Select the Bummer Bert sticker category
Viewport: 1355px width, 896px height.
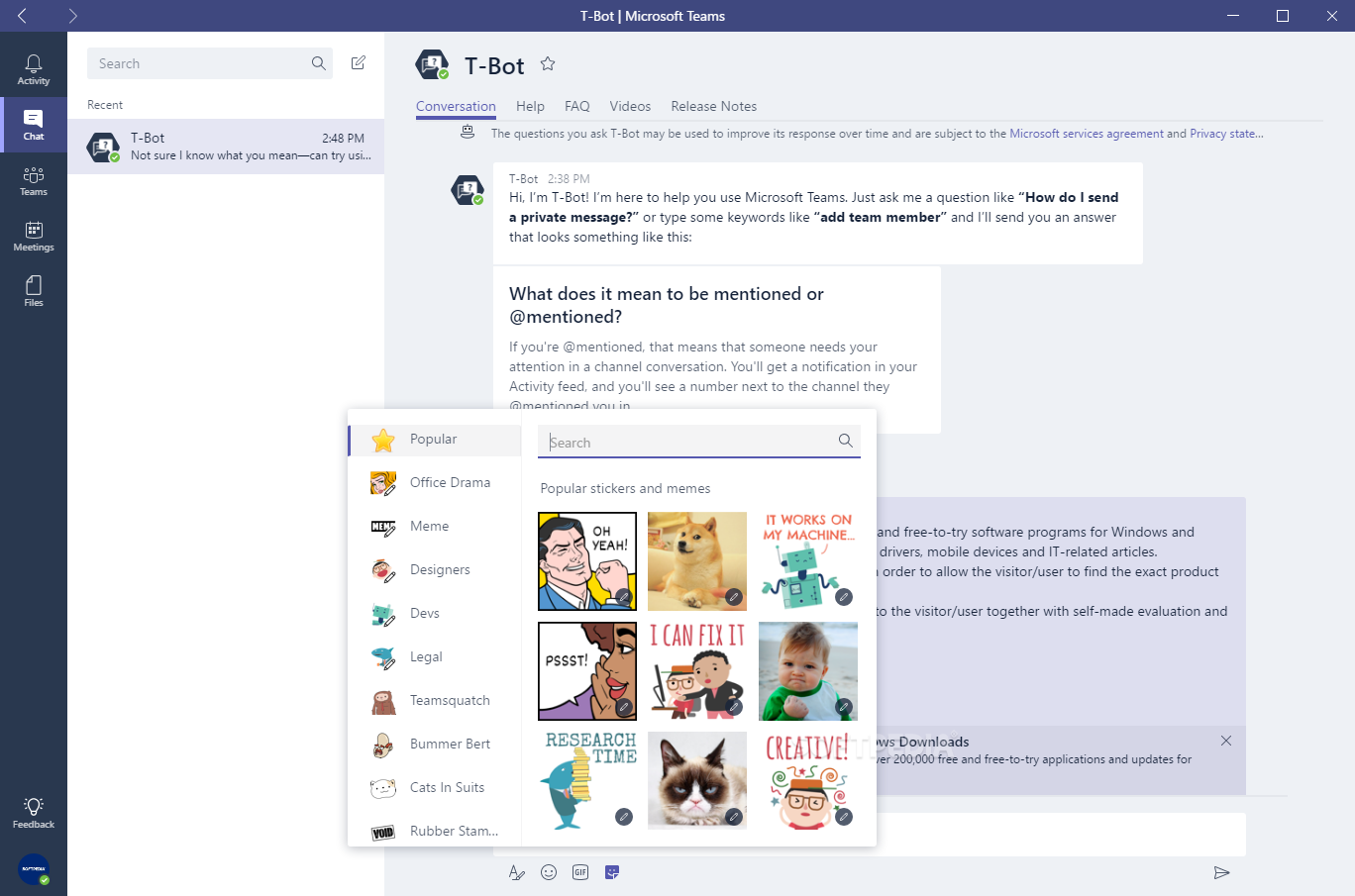(x=435, y=745)
